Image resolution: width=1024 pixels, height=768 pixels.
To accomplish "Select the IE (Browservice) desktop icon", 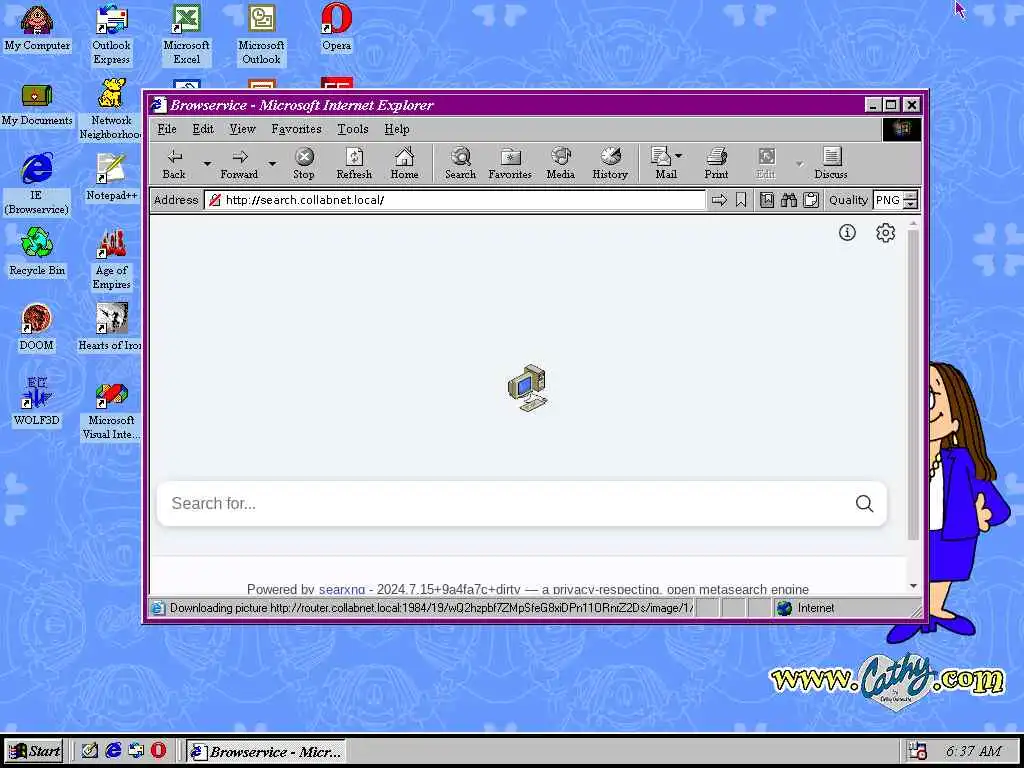I will pyautogui.click(x=37, y=184).
